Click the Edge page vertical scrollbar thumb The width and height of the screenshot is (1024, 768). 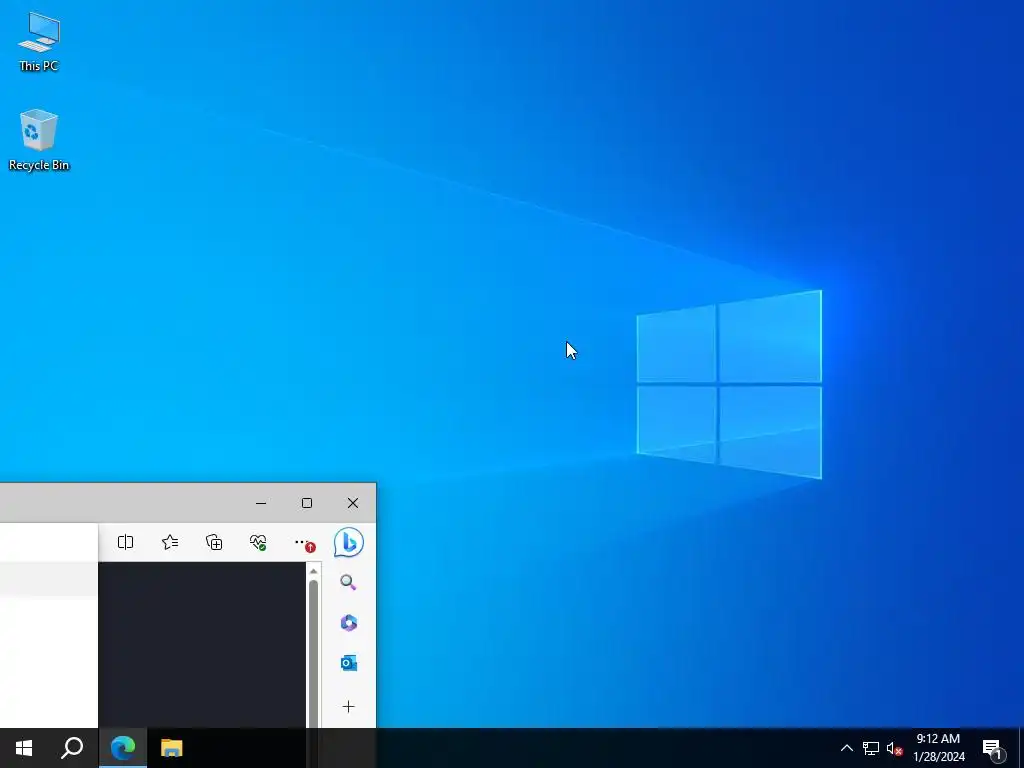pos(313,653)
